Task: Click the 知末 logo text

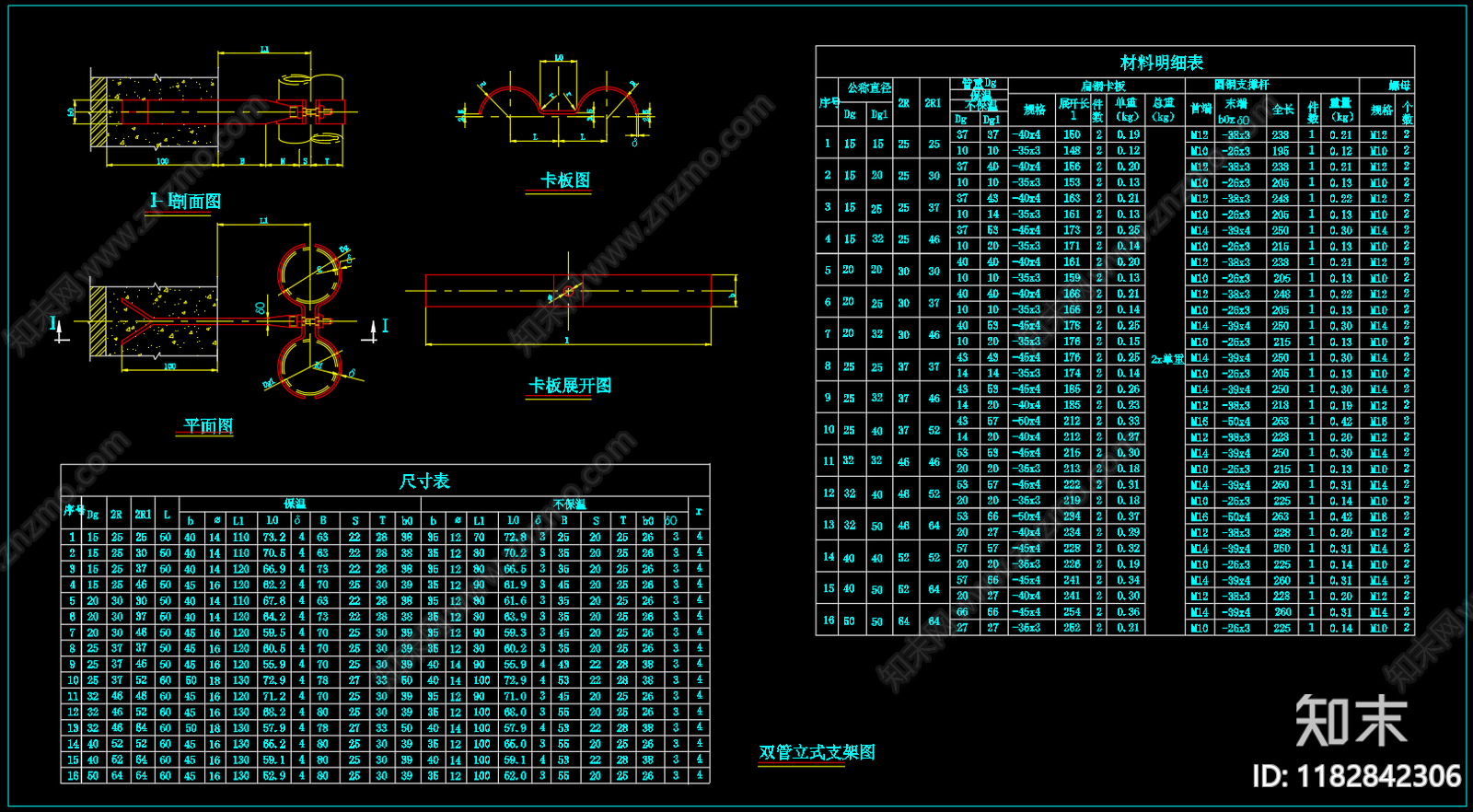Action: pyautogui.click(x=1351, y=721)
